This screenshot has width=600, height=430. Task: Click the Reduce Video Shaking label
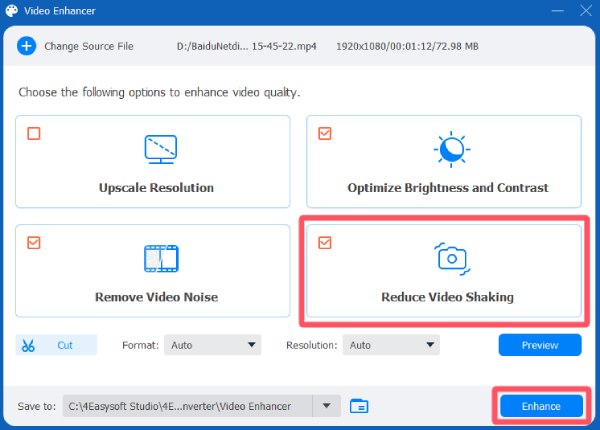447,297
